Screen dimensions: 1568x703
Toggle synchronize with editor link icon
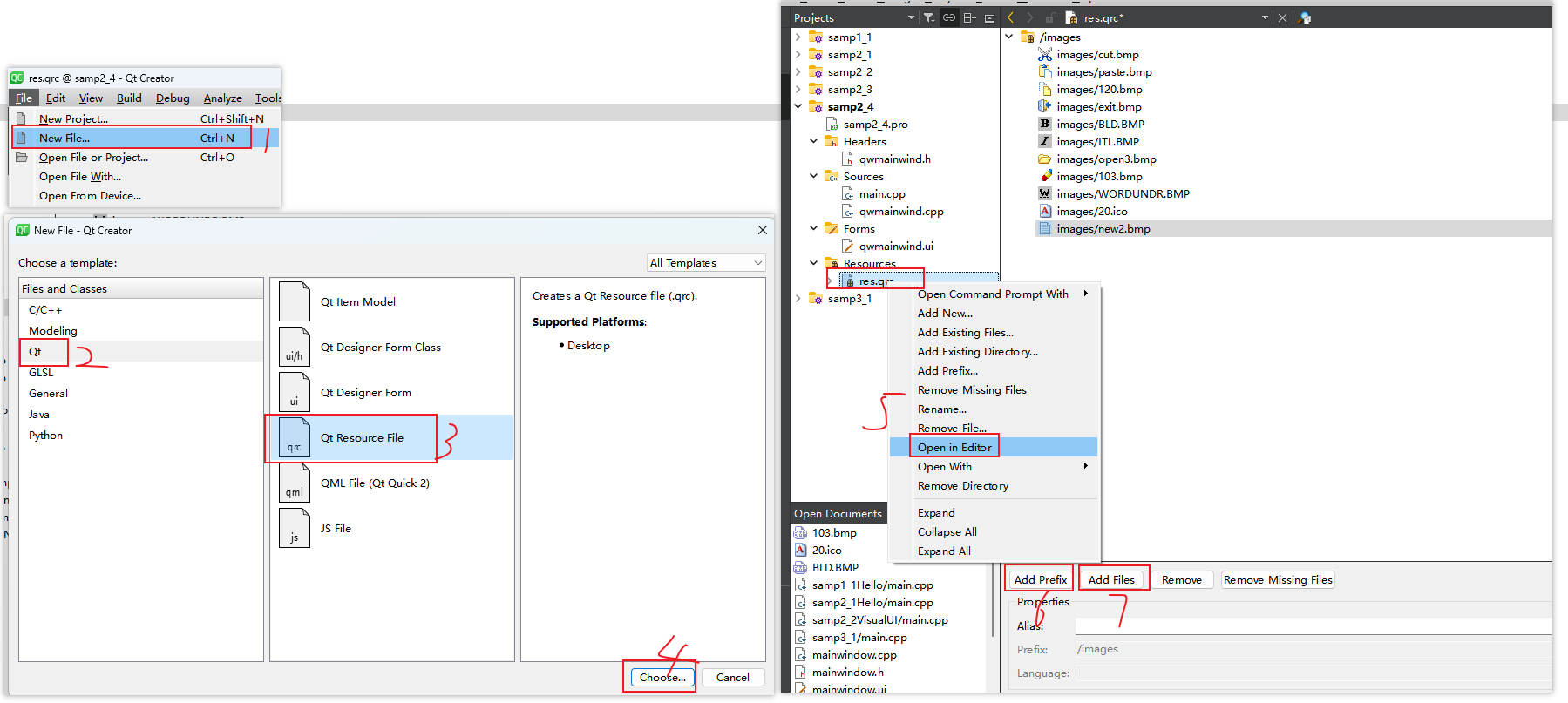[949, 17]
